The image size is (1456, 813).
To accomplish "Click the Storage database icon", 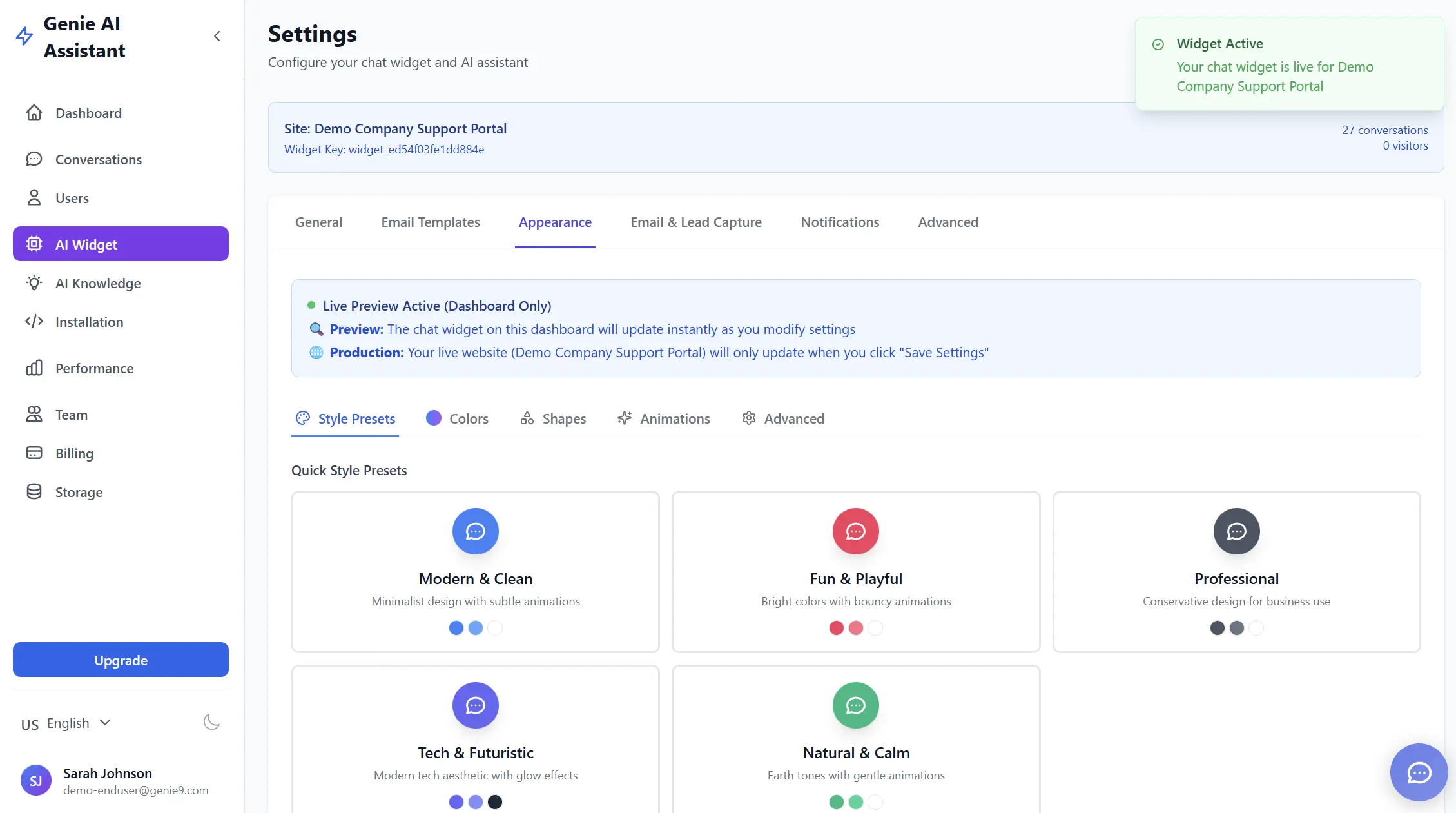I will pyautogui.click(x=34, y=491).
